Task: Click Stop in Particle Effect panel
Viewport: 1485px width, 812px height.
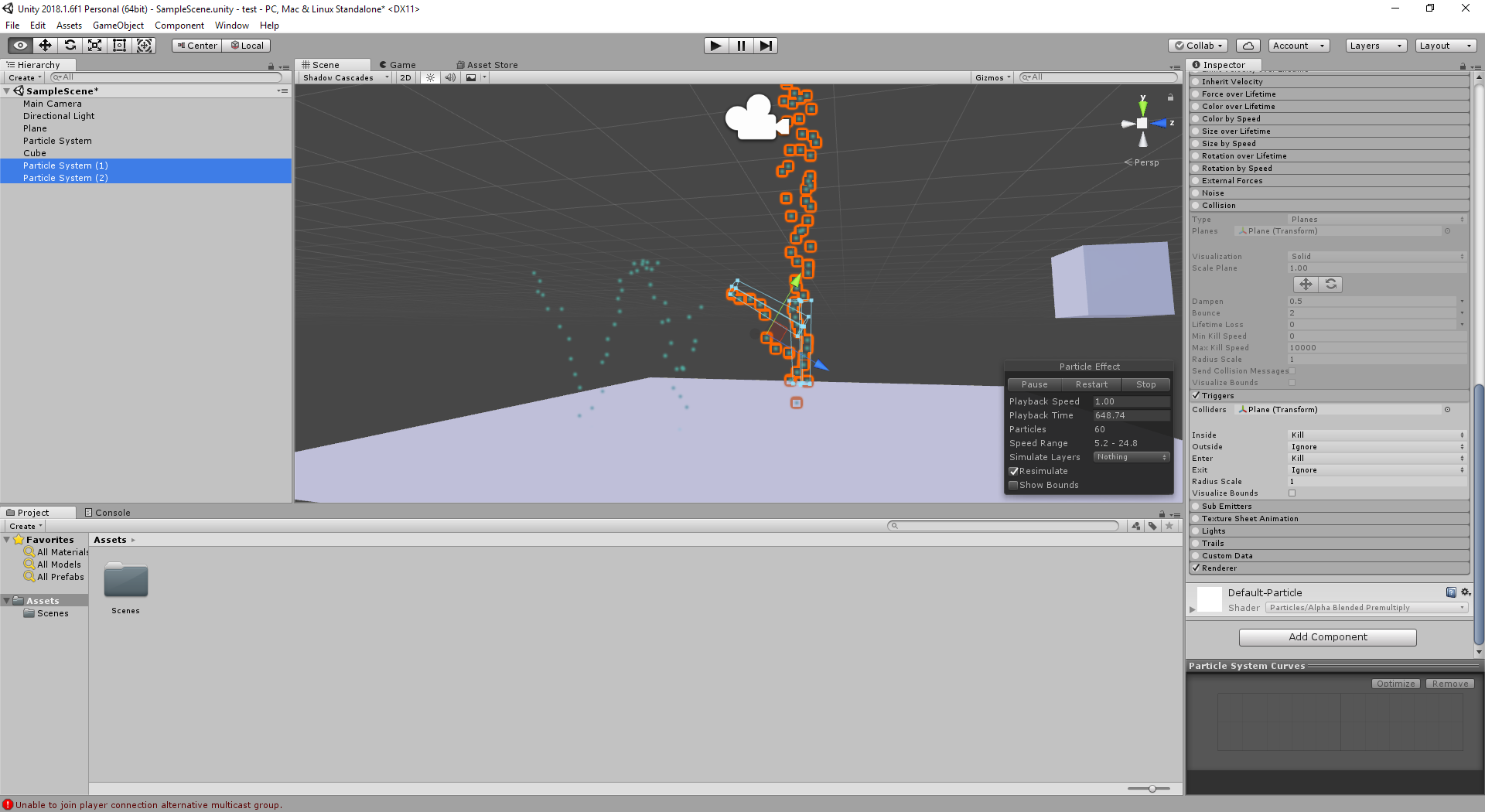Action: click(1145, 384)
